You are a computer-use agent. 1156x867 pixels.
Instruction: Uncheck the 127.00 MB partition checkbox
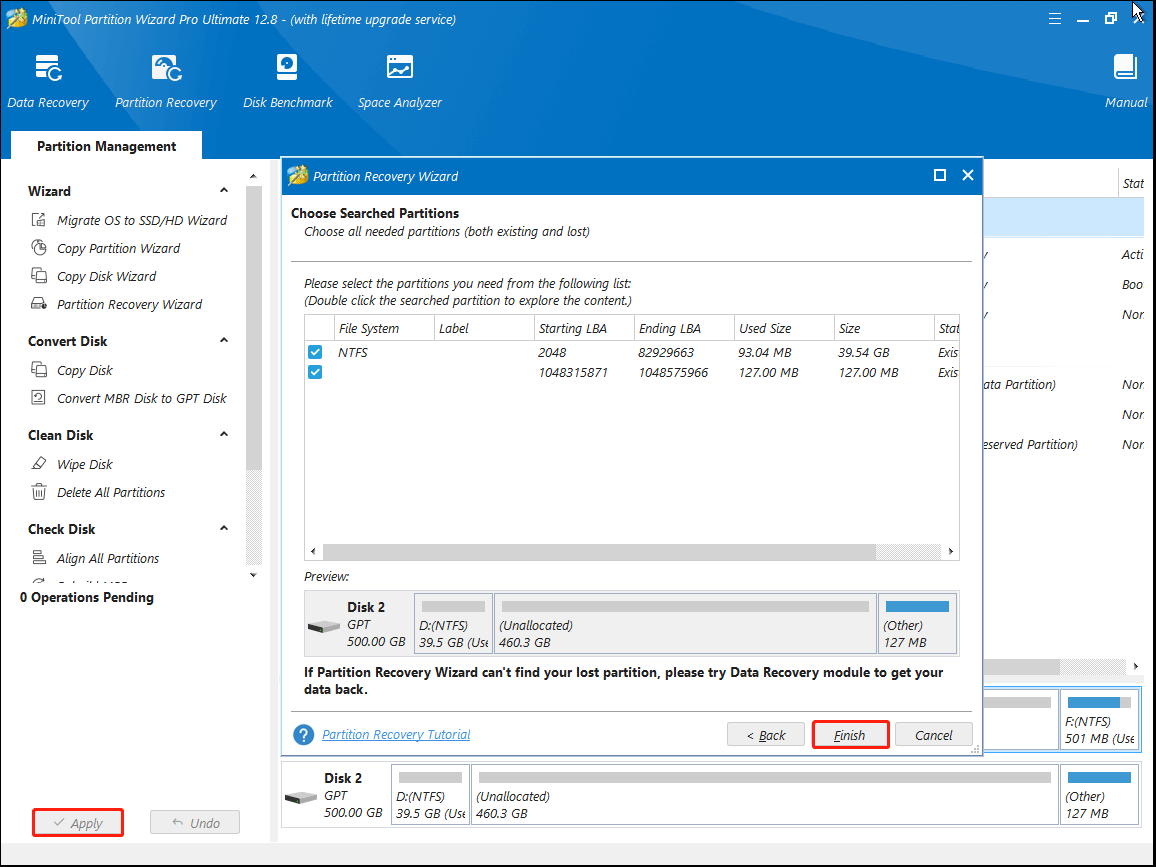tap(315, 372)
